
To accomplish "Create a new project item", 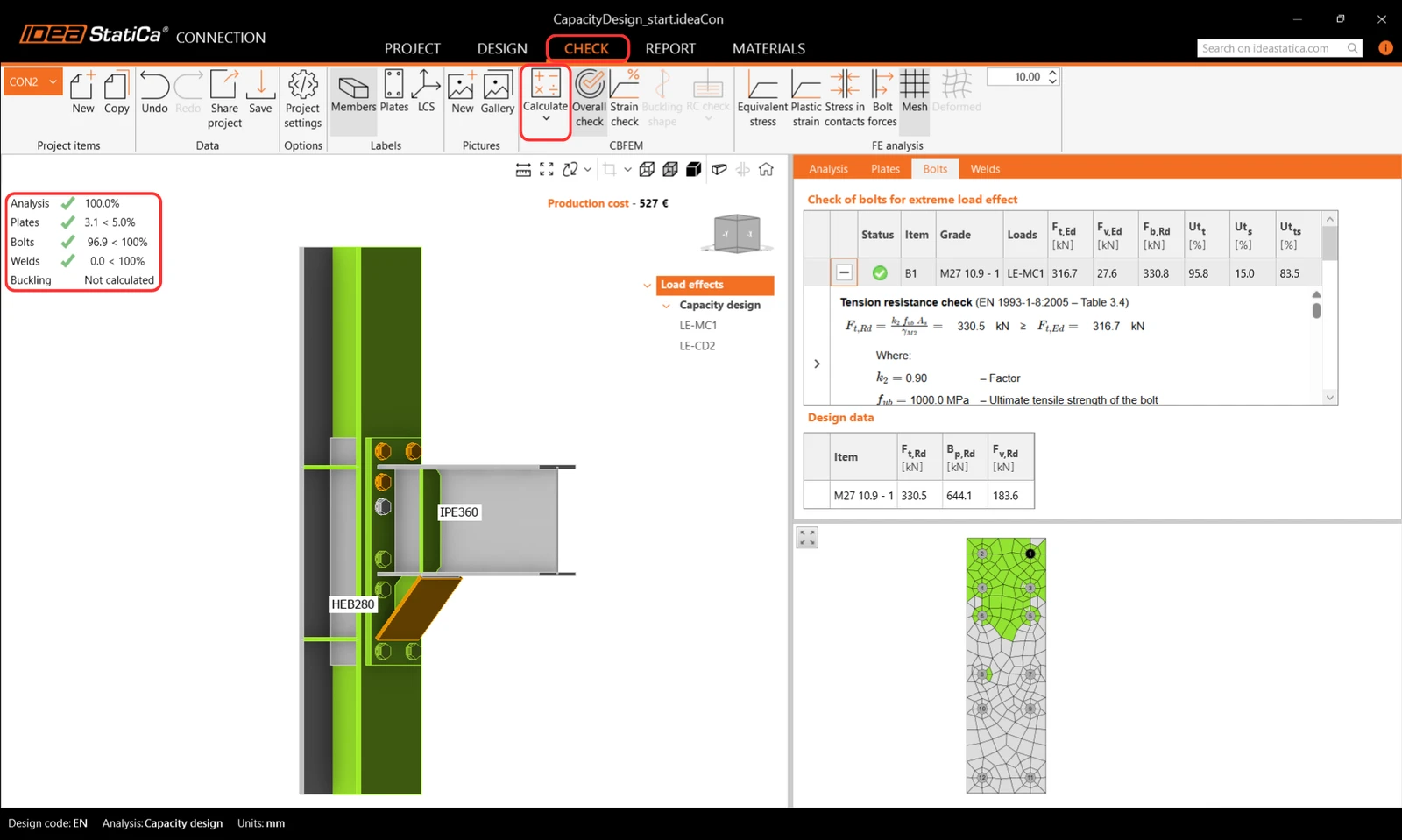I will (82, 93).
